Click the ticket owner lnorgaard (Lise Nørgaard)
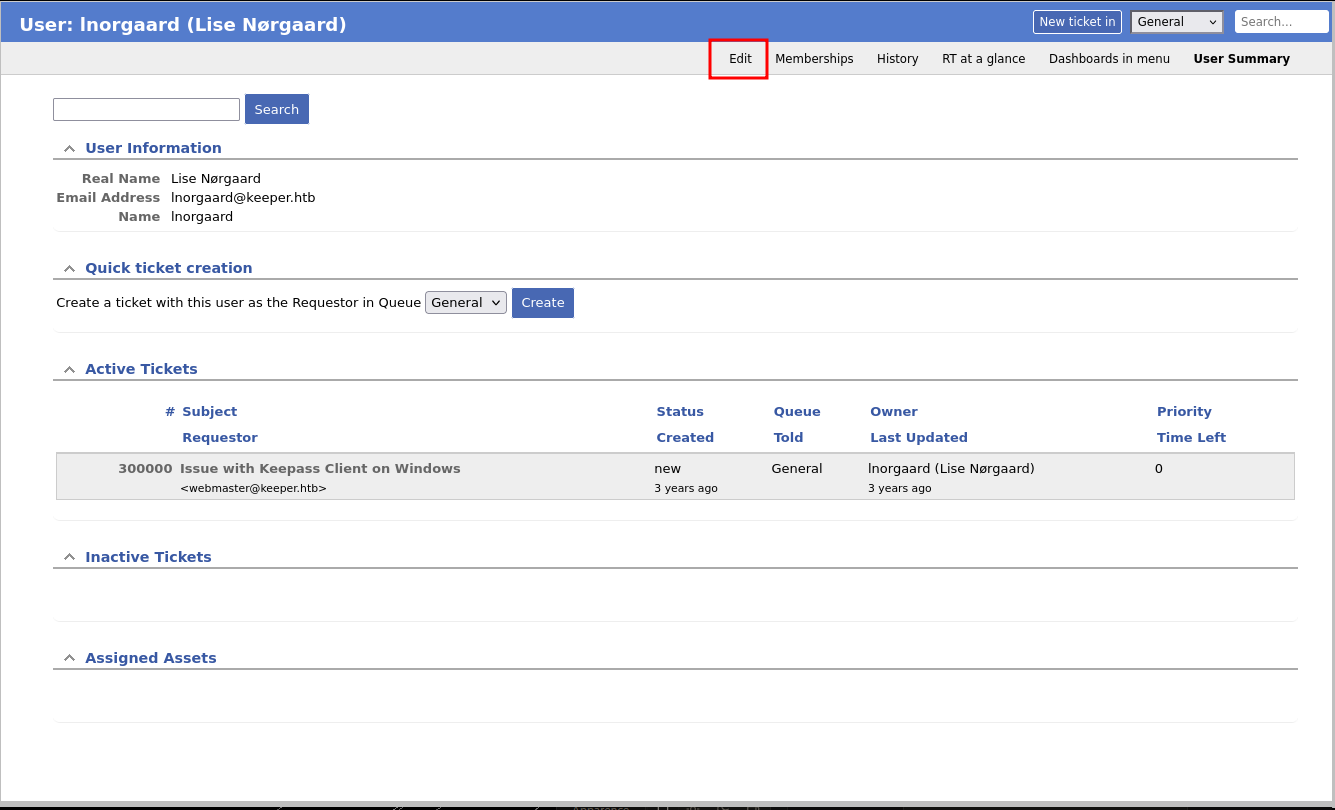This screenshot has height=810, width=1335. (951, 469)
